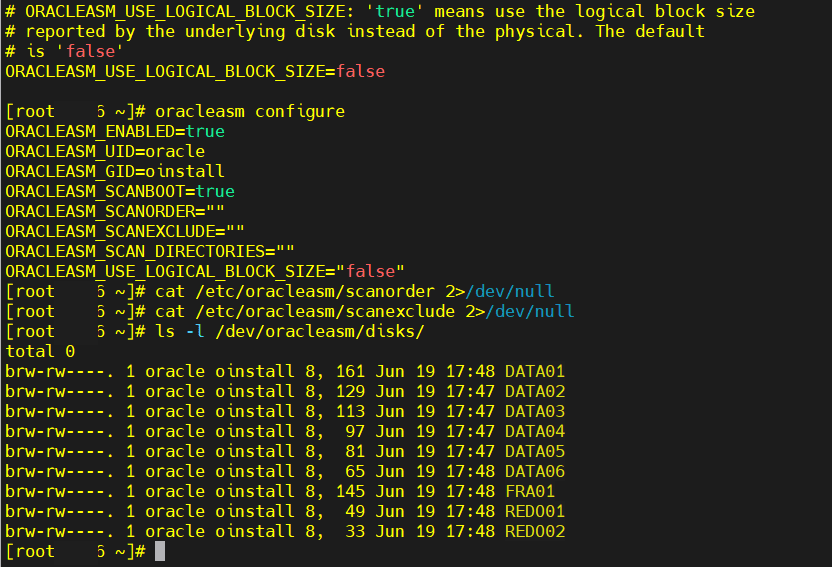Click the ORACLEASM_SCANBOOT=true line
This screenshot has width=832, height=567.
120,191
